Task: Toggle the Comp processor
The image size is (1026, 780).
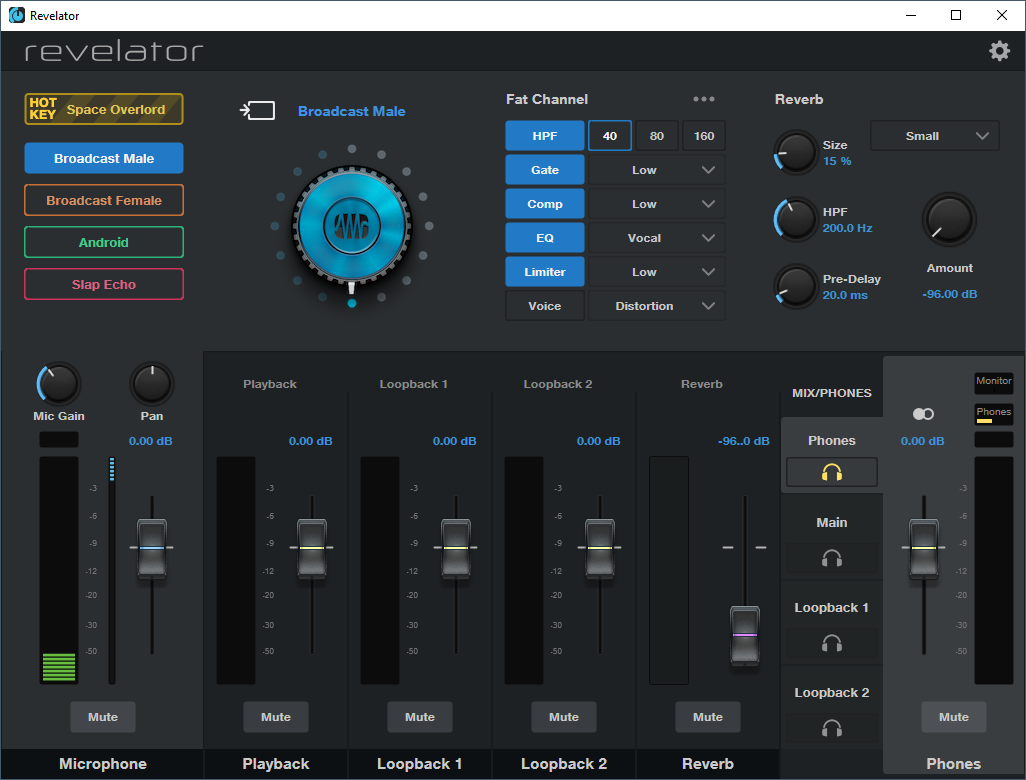Action: (544, 204)
